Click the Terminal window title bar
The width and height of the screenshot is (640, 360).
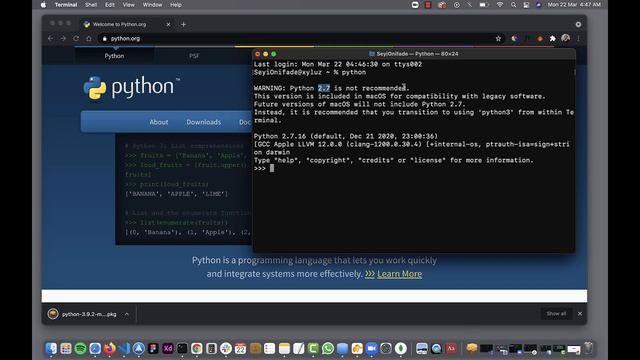[x=414, y=54]
